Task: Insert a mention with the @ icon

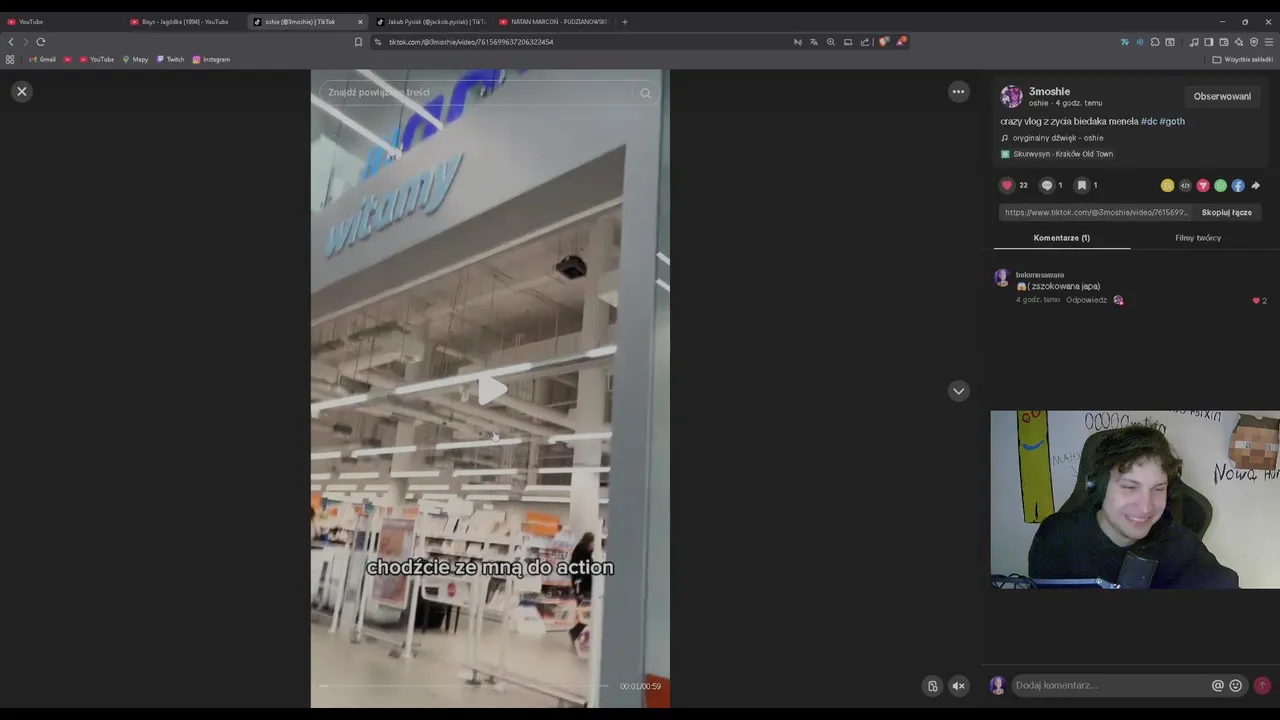Action: pyautogui.click(x=1218, y=685)
